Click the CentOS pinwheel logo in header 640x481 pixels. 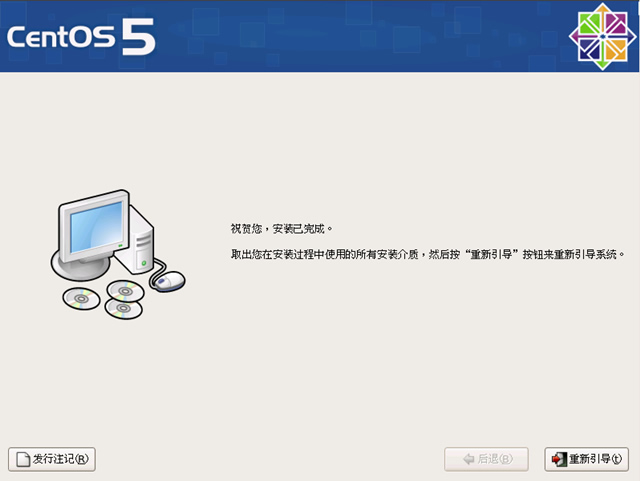pos(602,37)
